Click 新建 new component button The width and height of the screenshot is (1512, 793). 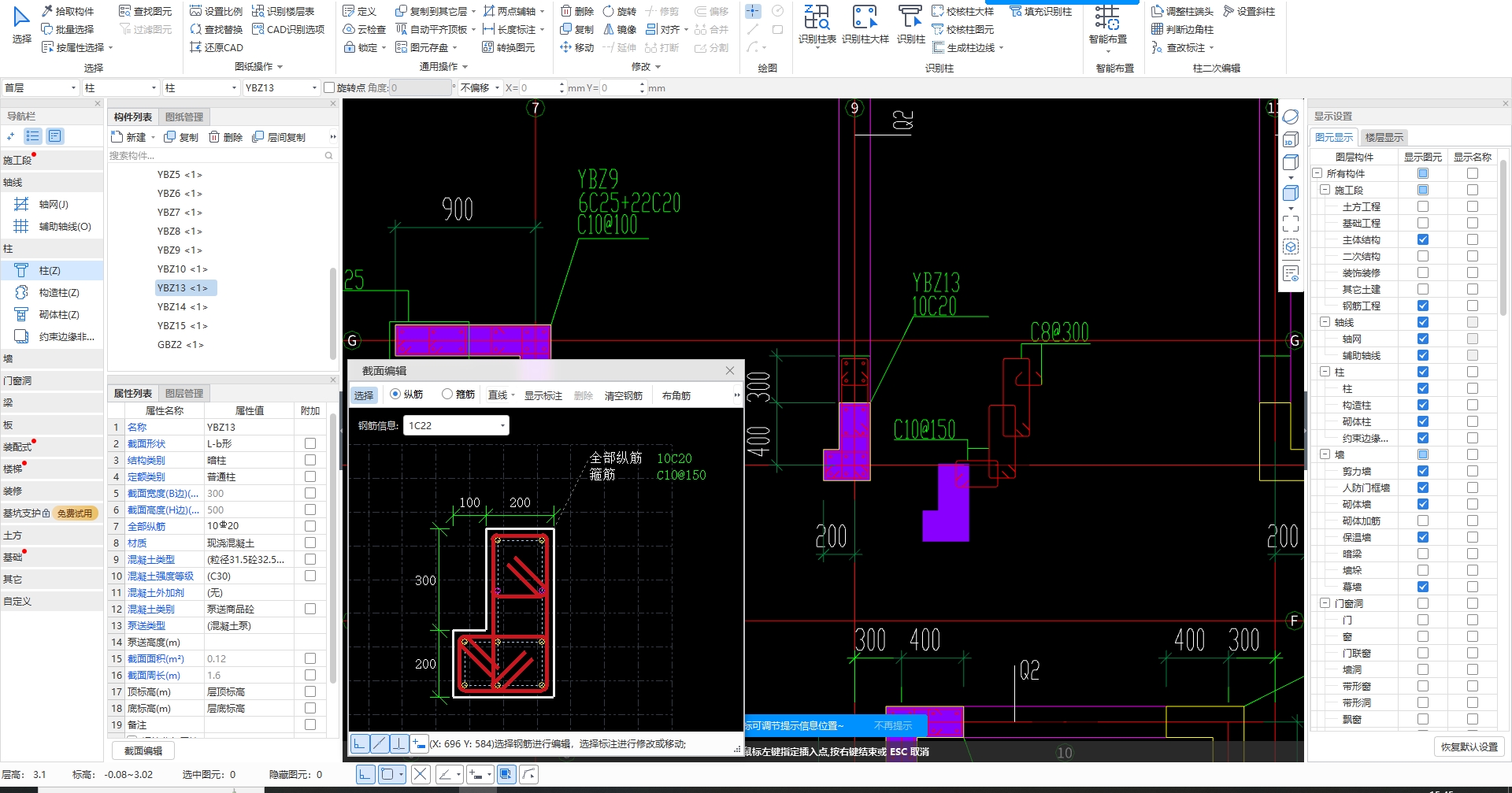tap(129, 137)
